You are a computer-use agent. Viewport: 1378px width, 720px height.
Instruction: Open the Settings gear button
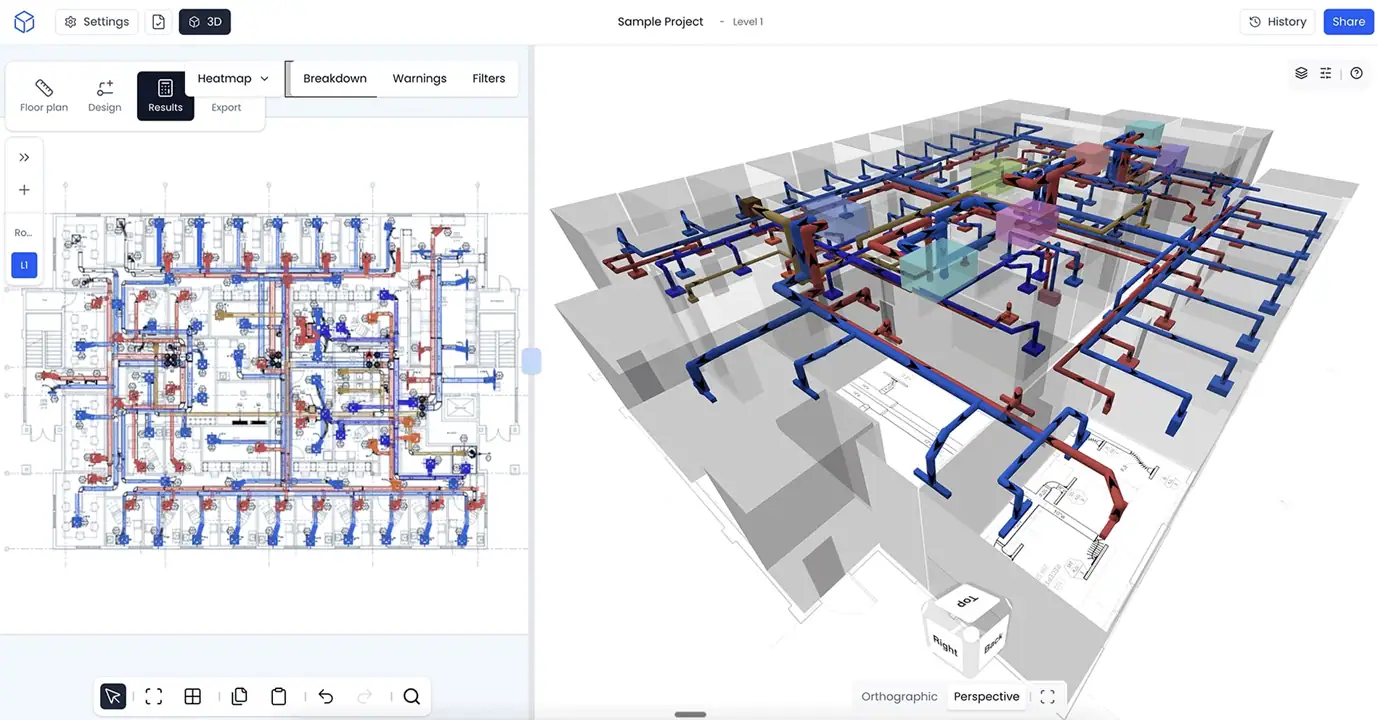click(97, 22)
